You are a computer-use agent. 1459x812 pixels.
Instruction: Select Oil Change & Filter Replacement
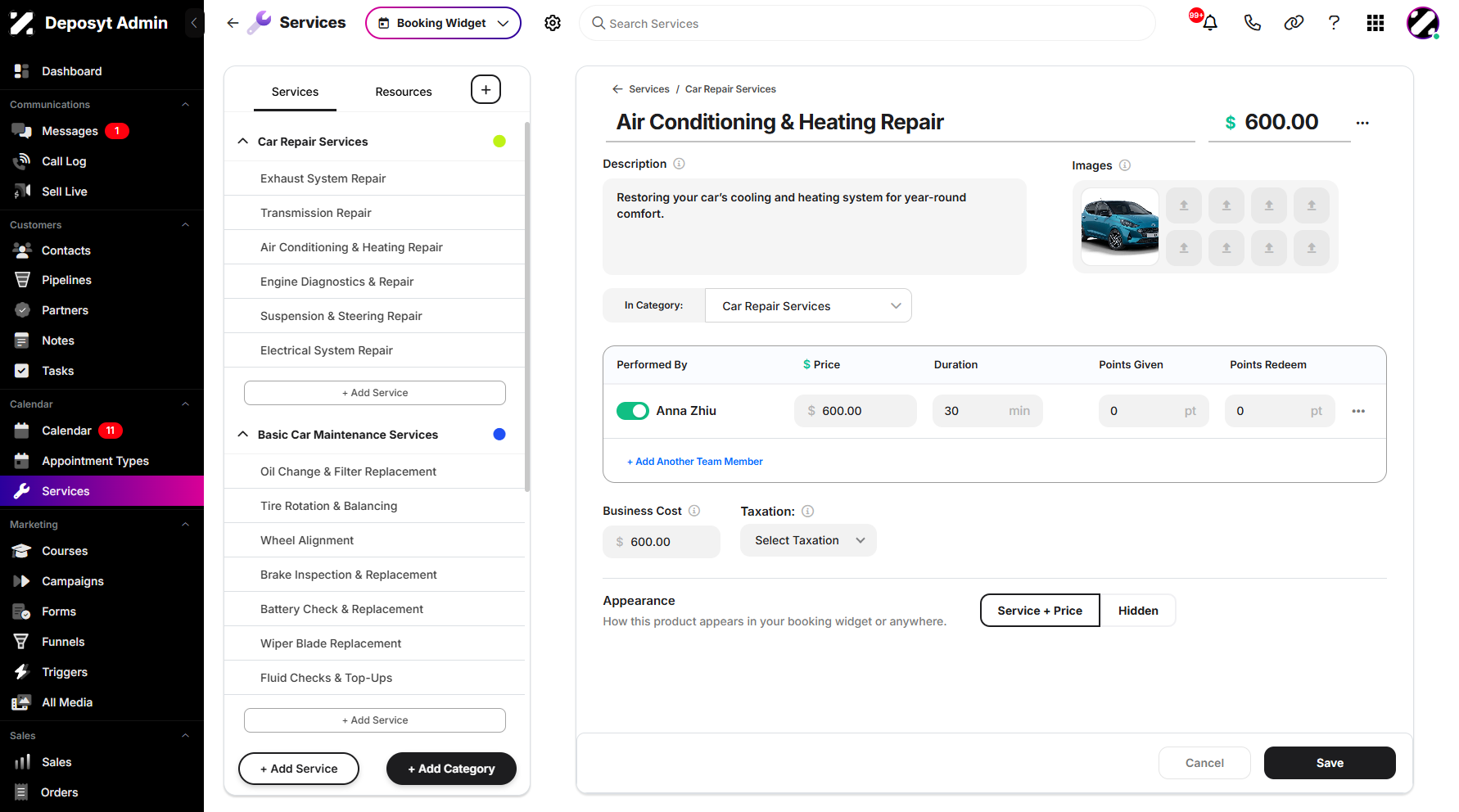375,471
